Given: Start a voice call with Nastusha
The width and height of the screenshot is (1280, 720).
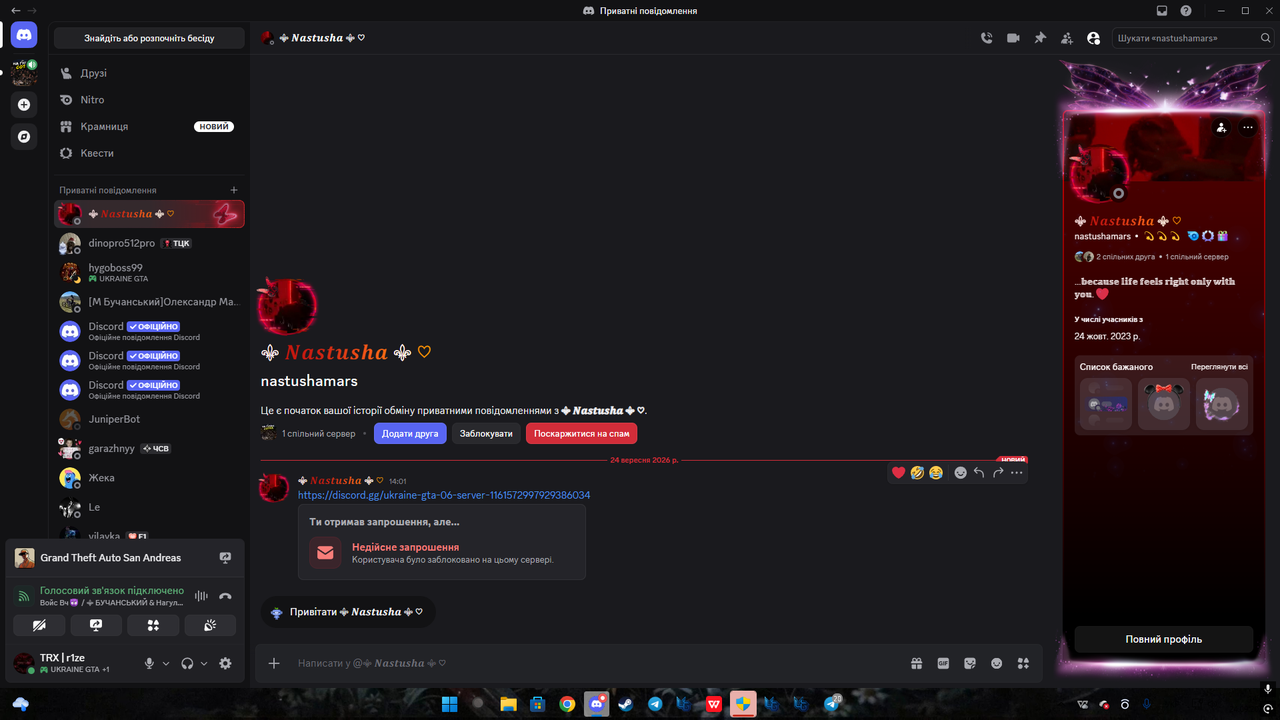Looking at the screenshot, I should (x=987, y=38).
